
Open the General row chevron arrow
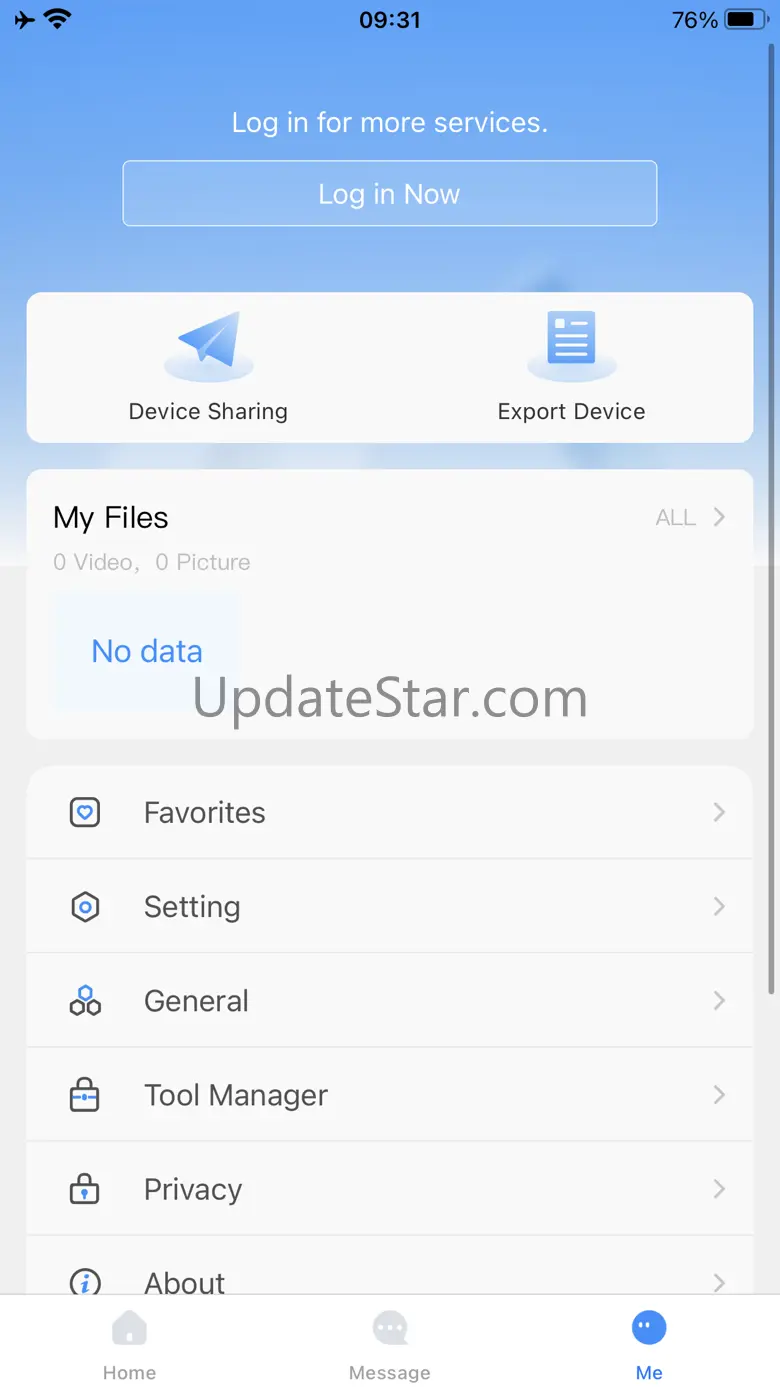[x=719, y=1001]
